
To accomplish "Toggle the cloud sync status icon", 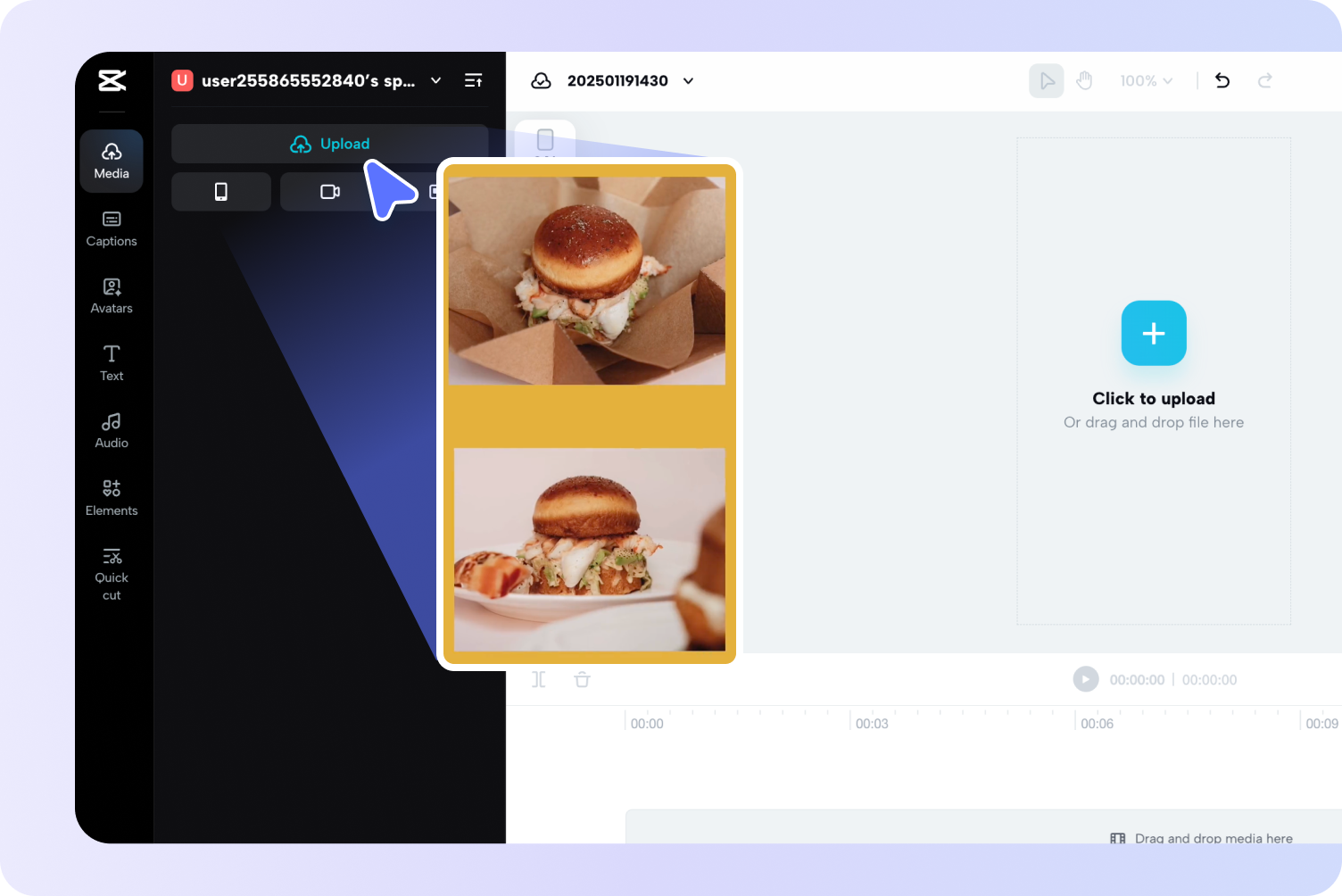I will tap(541, 80).
